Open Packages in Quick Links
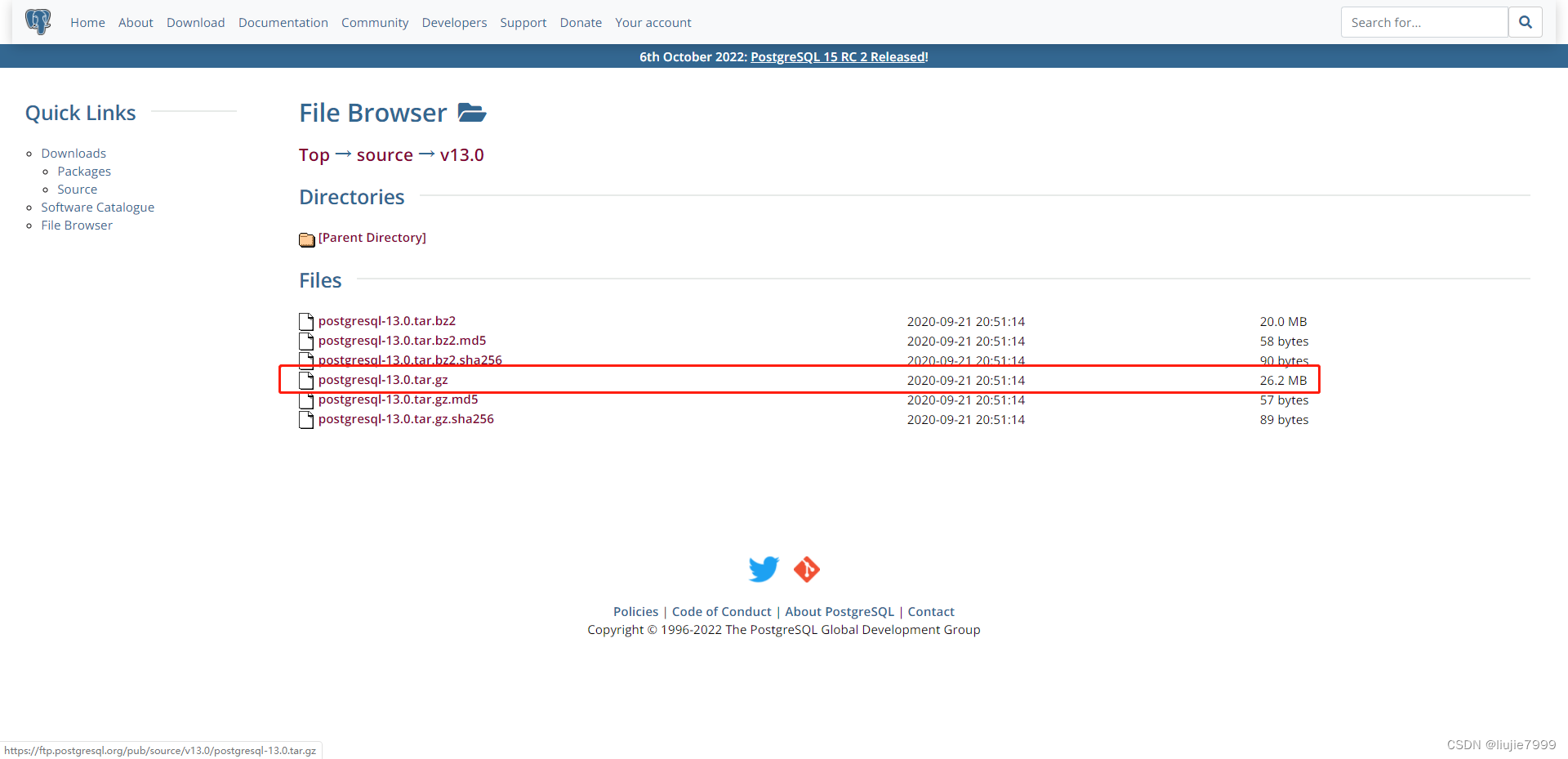Viewport: 1568px width, 759px height. pyautogui.click(x=84, y=171)
